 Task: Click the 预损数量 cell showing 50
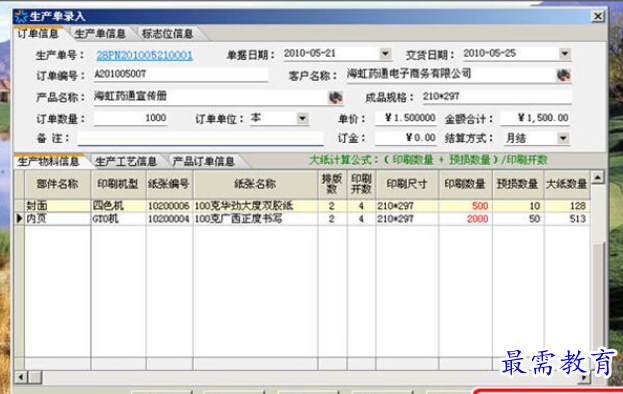(518, 218)
